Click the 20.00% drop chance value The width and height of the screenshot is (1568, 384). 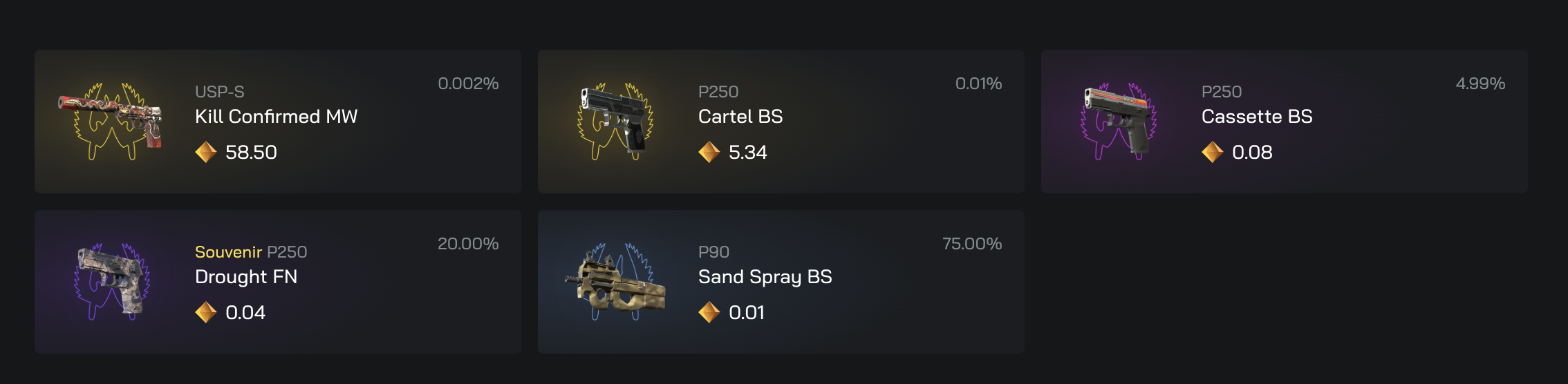[468, 244]
